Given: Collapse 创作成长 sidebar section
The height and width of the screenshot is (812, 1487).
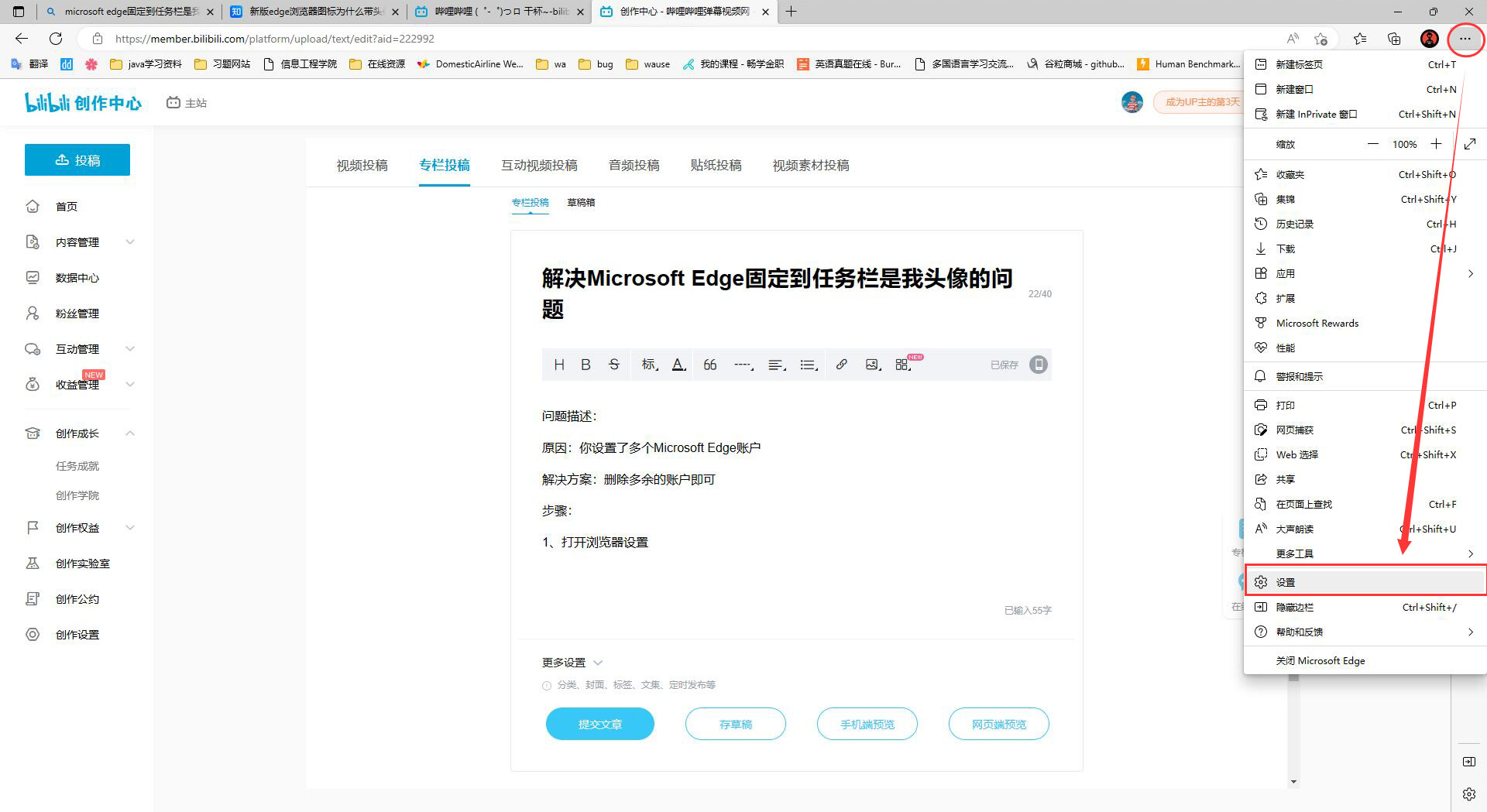Looking at the screenshot, I should click(x=77, y=433).
